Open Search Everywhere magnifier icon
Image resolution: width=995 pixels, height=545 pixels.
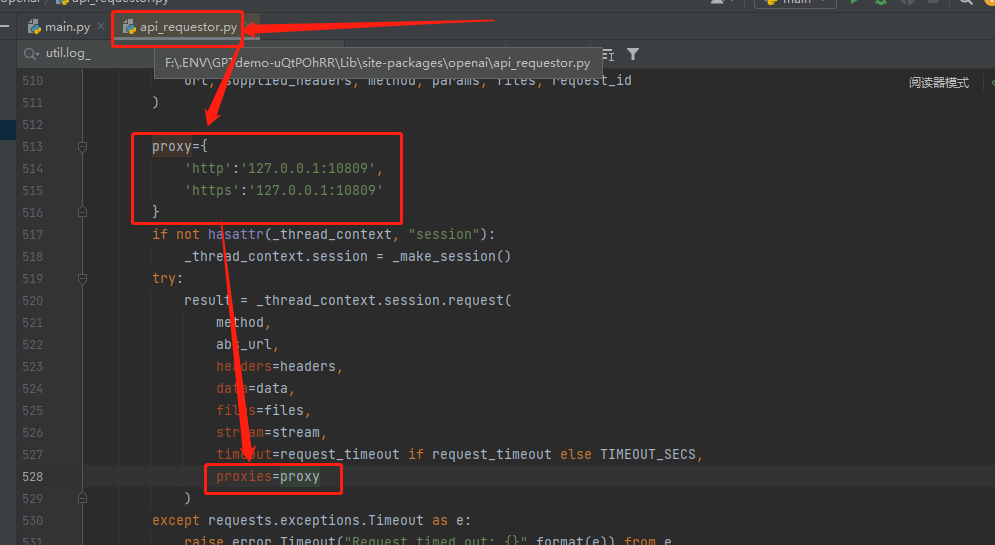click(966, 2)
